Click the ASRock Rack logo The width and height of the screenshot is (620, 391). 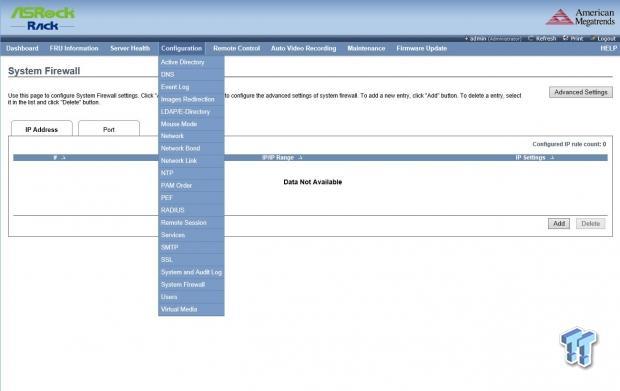(x=43, y=19)
